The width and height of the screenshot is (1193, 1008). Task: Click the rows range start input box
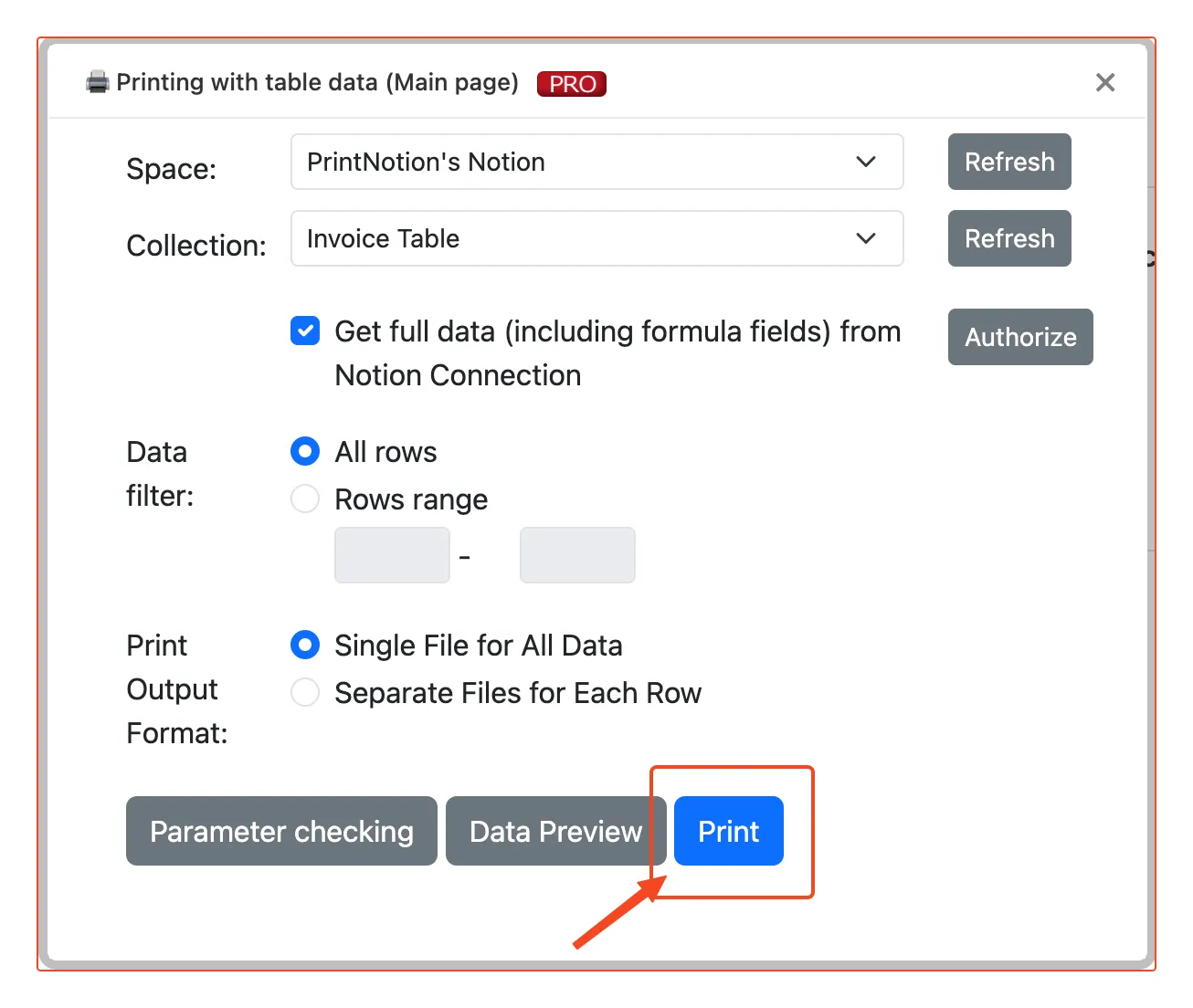392,555
